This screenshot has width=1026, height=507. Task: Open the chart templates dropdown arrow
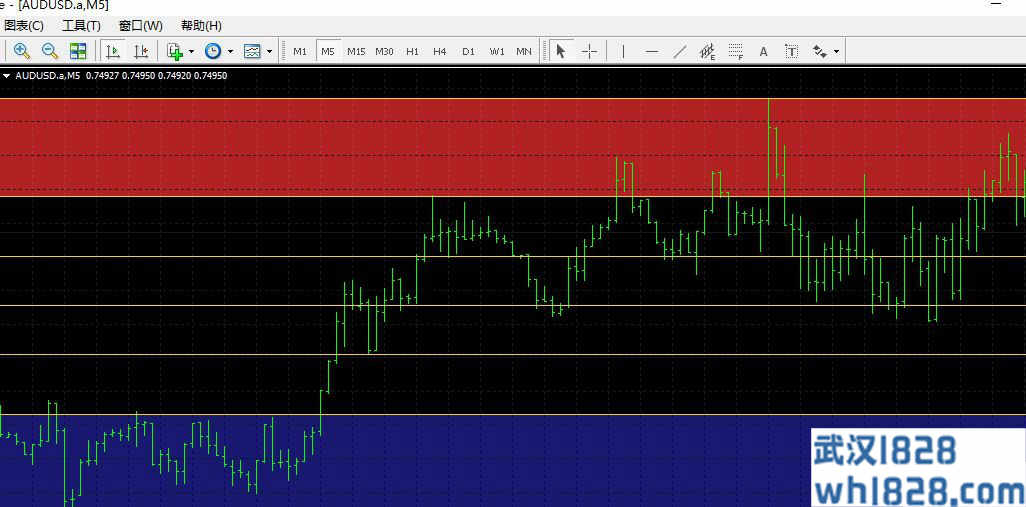pos(269,51)
